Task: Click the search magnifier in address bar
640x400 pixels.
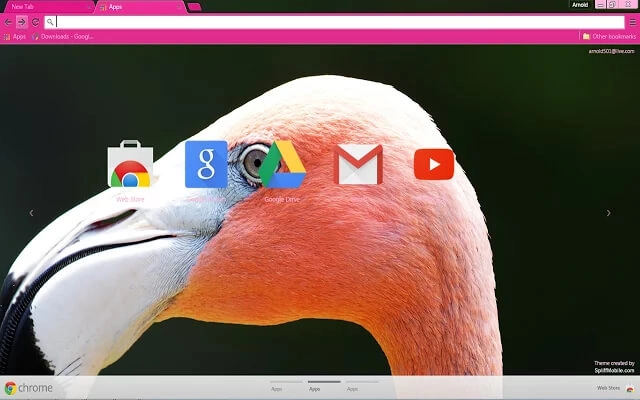Action: tap(50, 22)
